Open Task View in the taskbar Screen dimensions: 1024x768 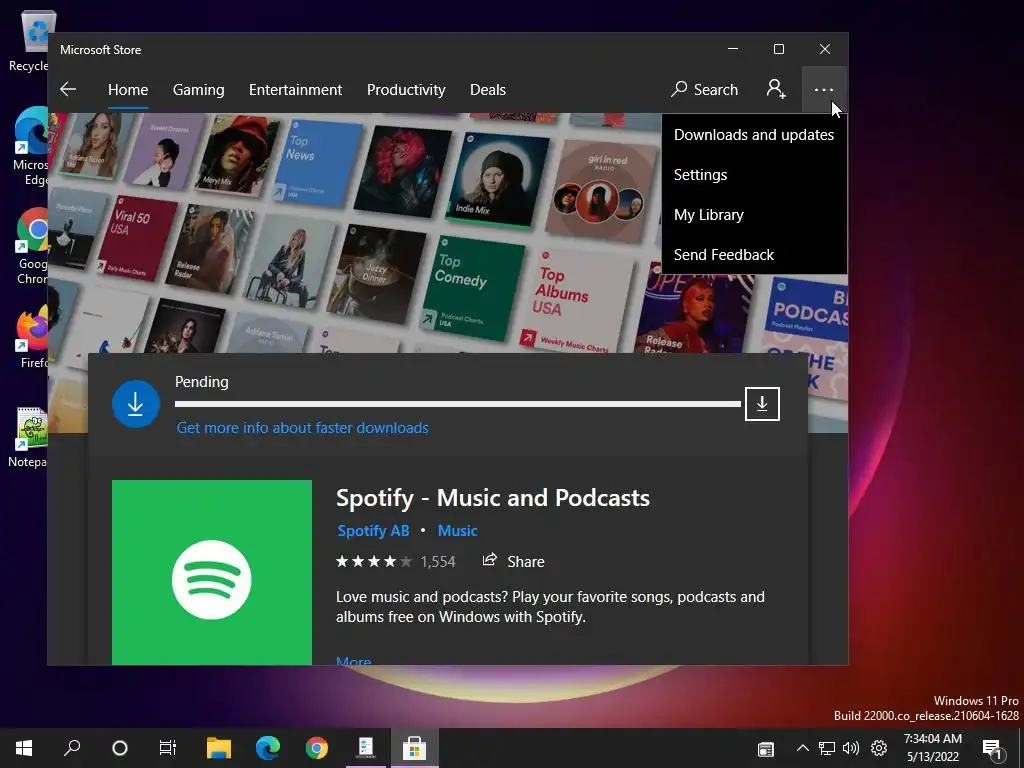click(168, 748)
